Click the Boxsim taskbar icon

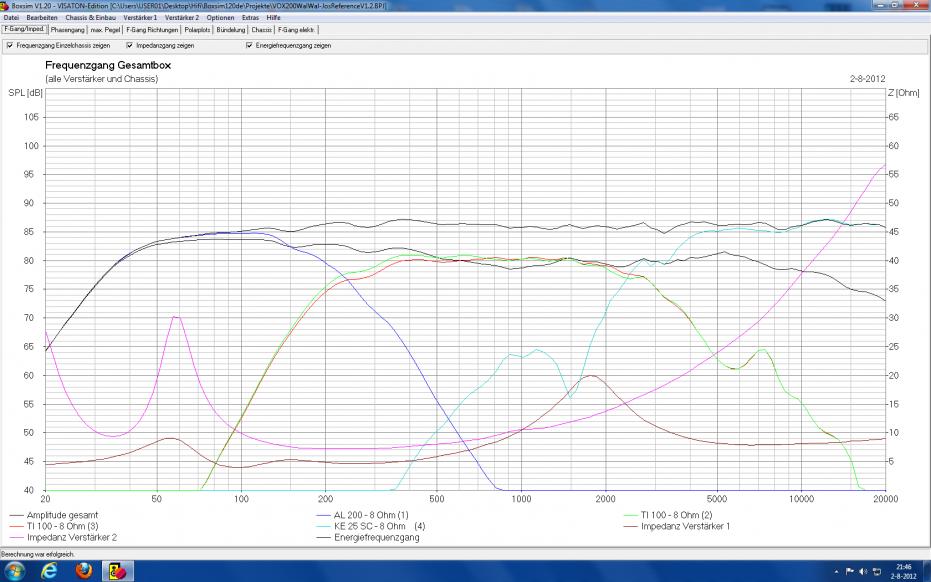[x=117, y=571]
